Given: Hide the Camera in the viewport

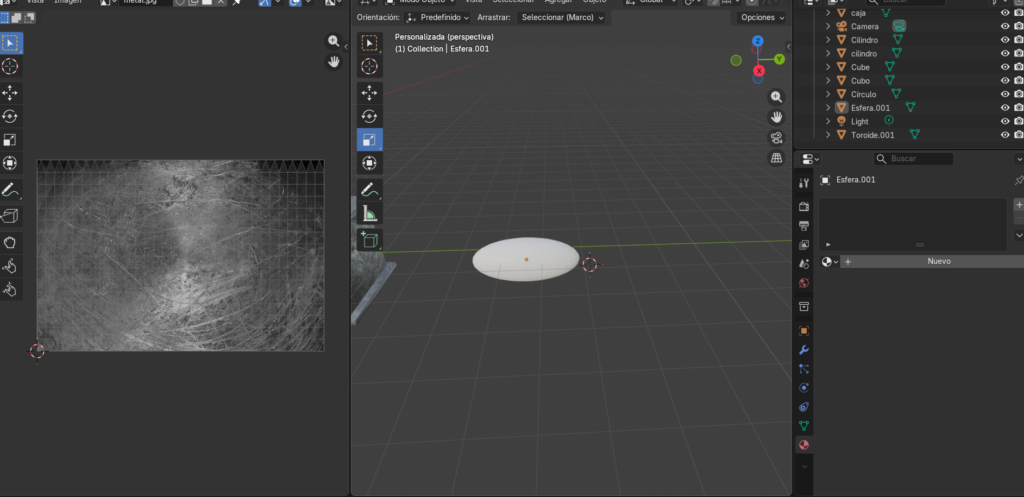Looking at the screenshot, I should click(1005, 26).
